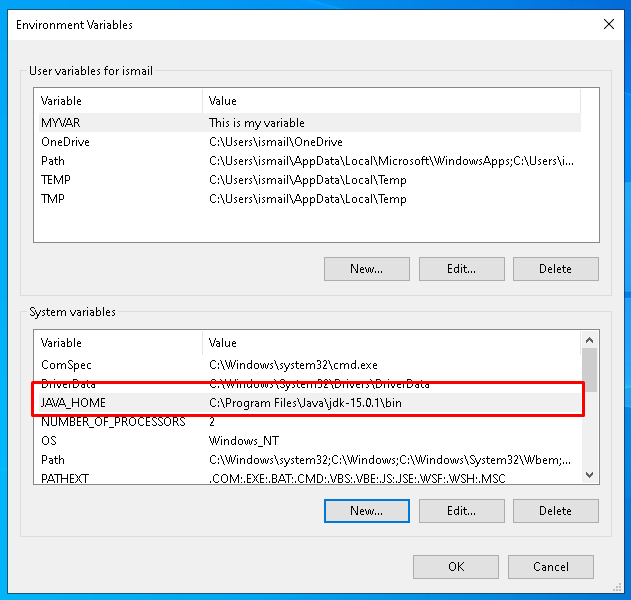This screenshot has height=600, width=631.
Task: Click New under System variables
Action: pyautogui.click(x=367, y=511)
